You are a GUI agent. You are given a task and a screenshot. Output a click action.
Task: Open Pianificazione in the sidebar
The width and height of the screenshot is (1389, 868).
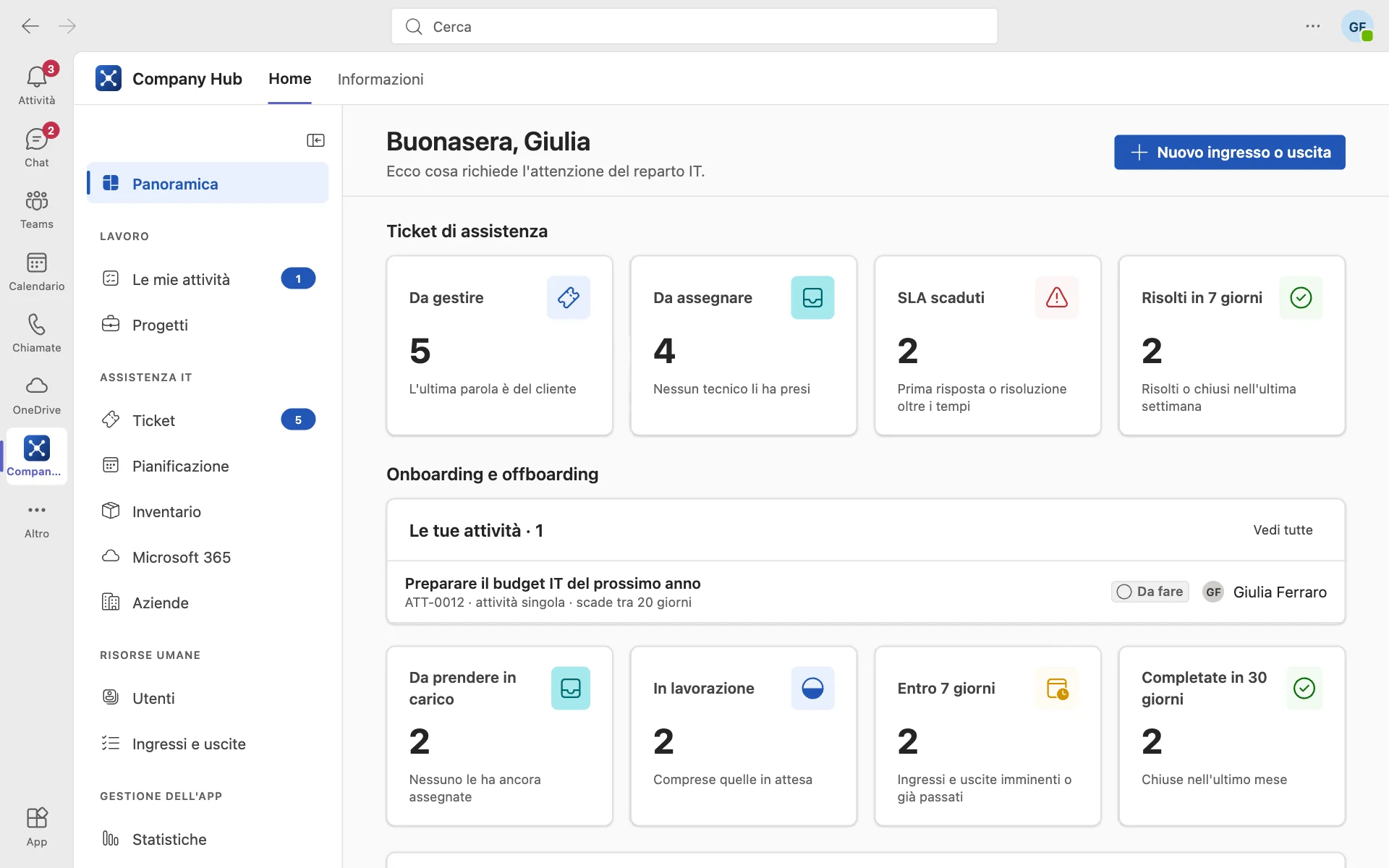pos(208,466)
